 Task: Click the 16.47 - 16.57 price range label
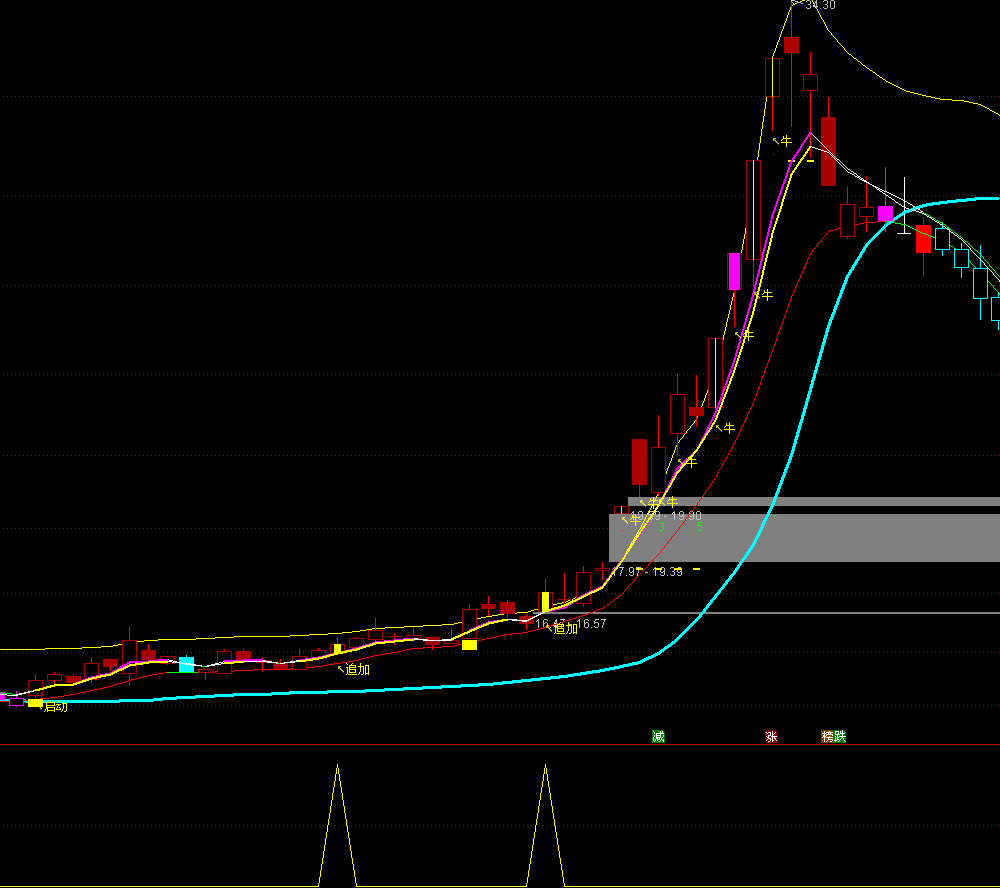pyautogui.click(x=571, y=623)
